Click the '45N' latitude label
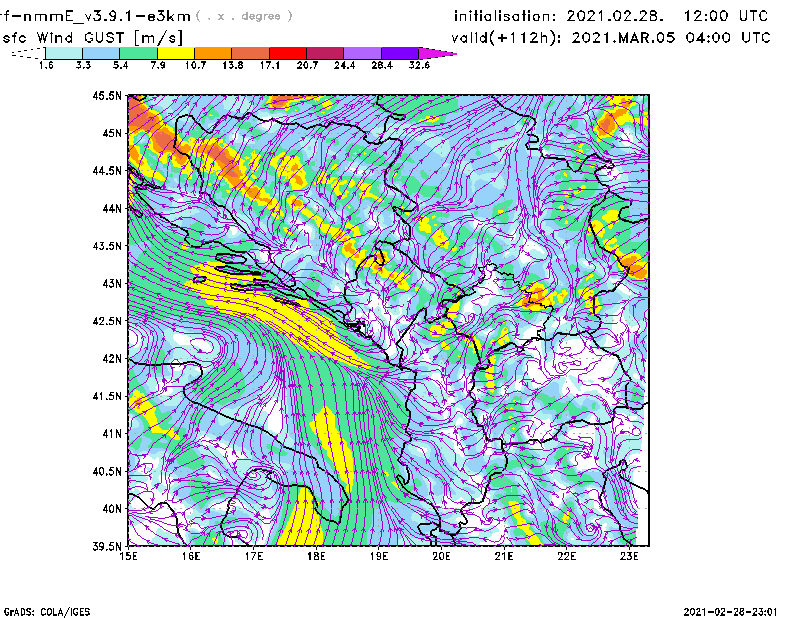The image size is (800, 618). coord(112,133)
